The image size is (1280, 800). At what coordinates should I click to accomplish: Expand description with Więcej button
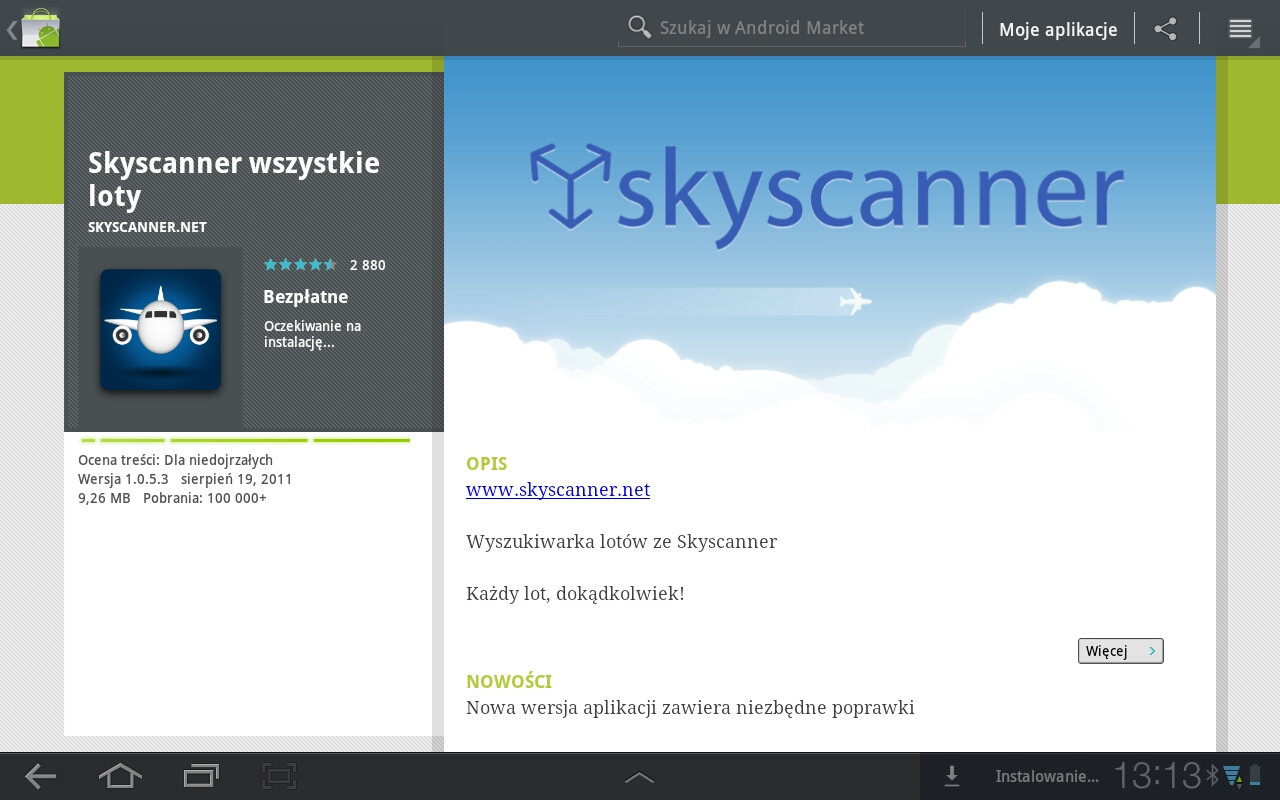1121,651
